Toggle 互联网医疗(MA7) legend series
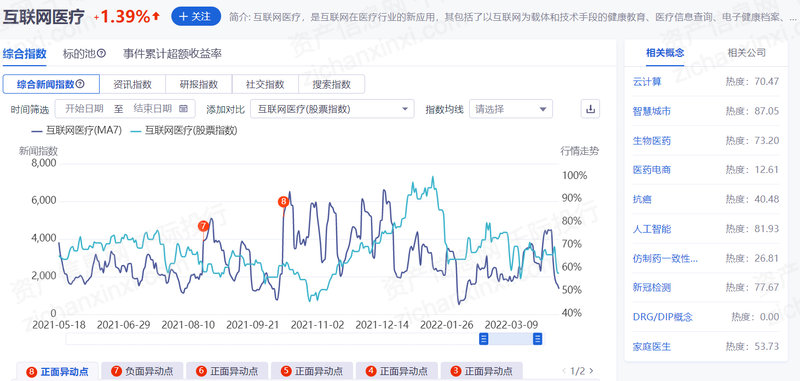The width and height of the screenshot is (800, 381). click(77, 131)
